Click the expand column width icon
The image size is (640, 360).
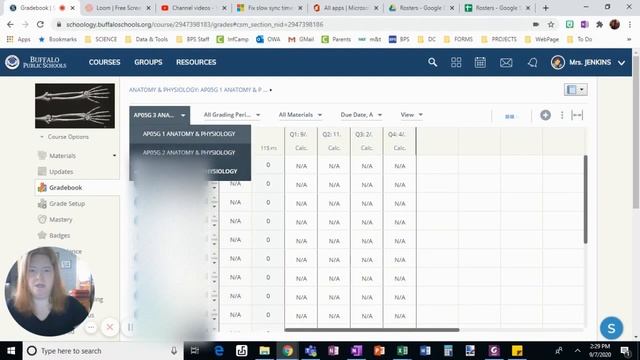click(577, 115)
